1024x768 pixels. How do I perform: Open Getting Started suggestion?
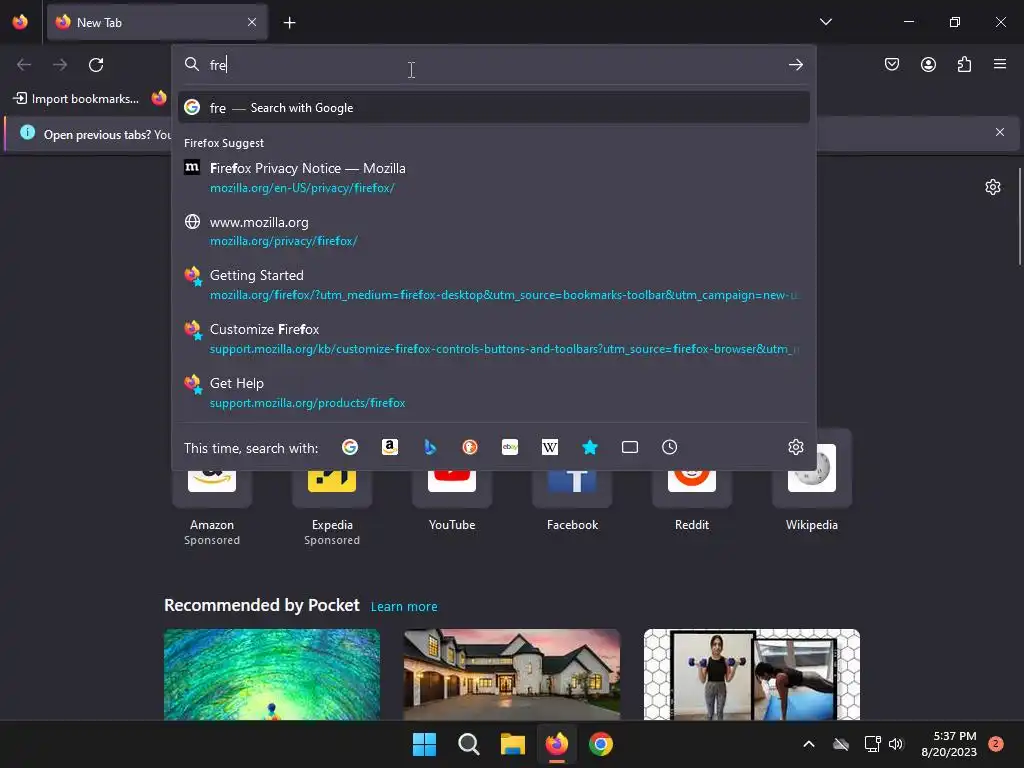[x=494, y=285]
